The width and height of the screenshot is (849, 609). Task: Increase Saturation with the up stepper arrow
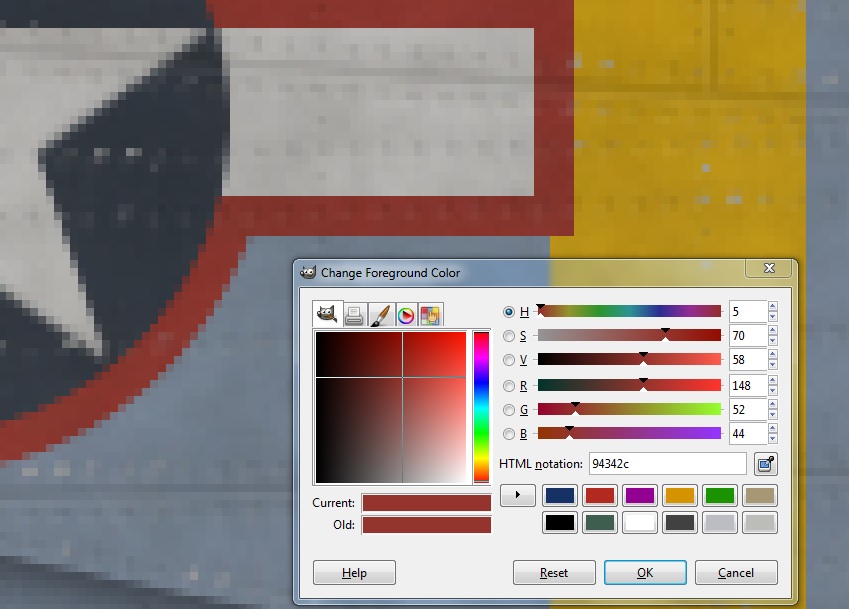point(773,330)
